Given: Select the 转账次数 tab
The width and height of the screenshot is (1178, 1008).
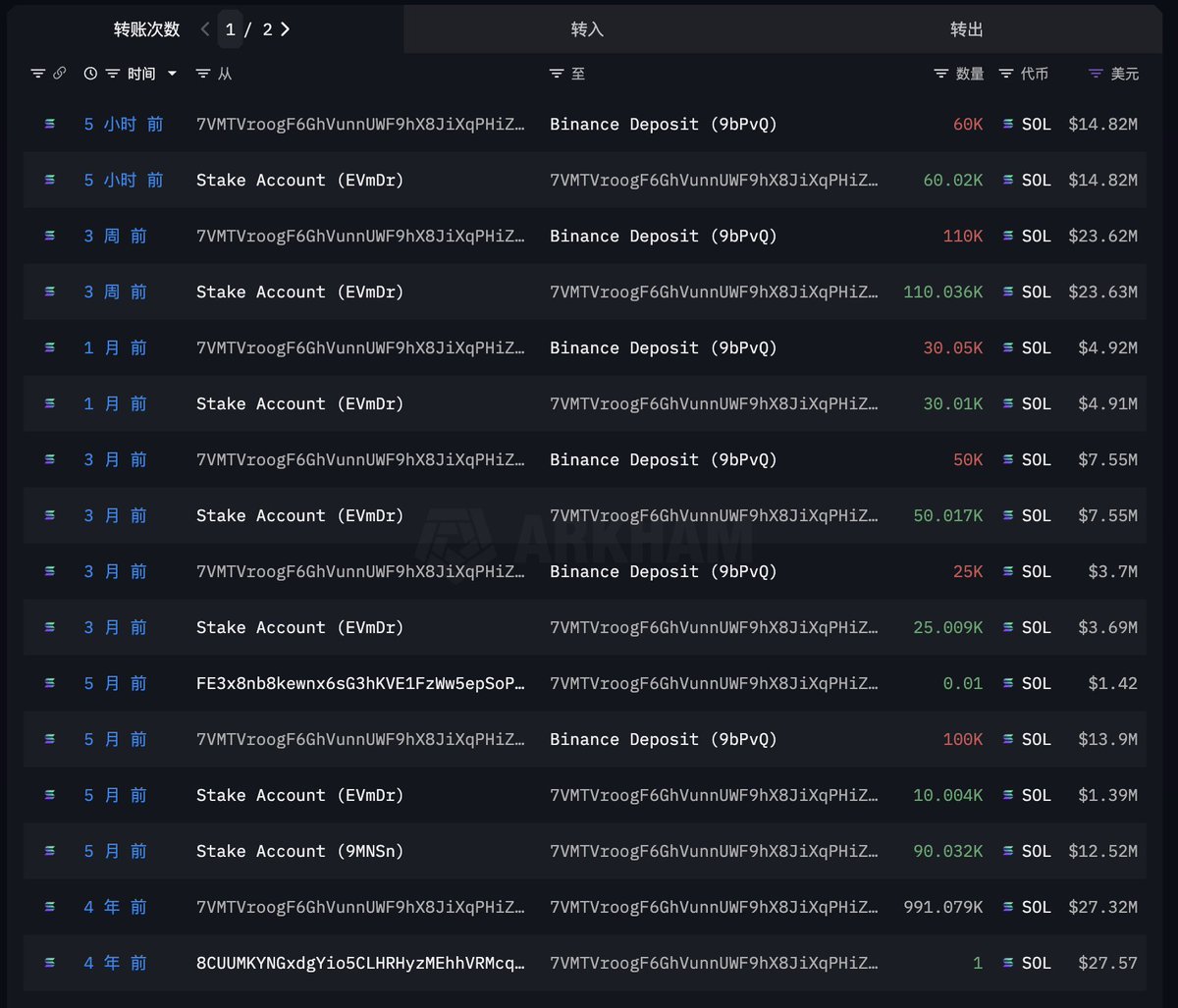Looking at the screenshot, I should click(146, 29).
